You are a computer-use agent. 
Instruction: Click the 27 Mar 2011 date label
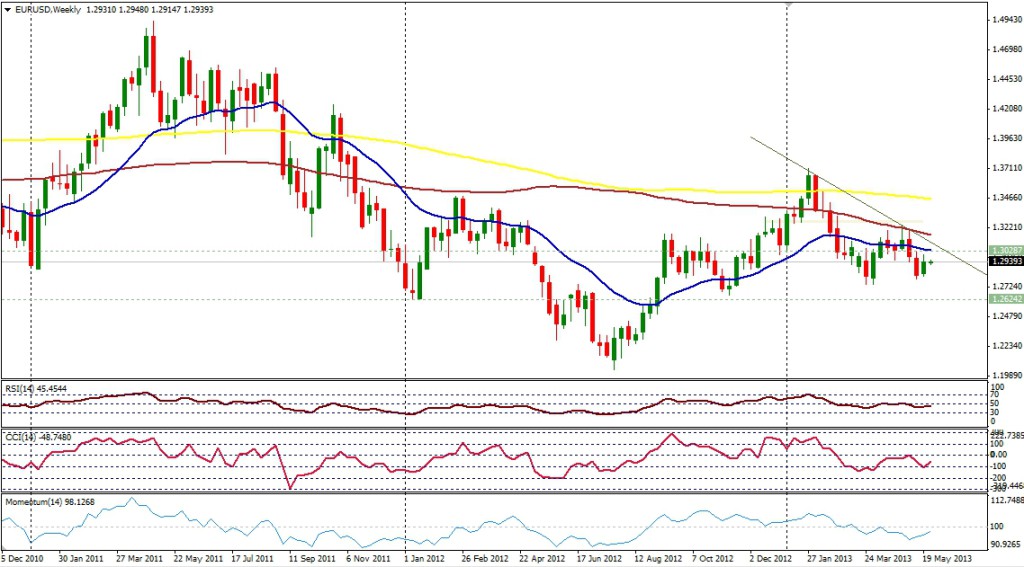138,558
